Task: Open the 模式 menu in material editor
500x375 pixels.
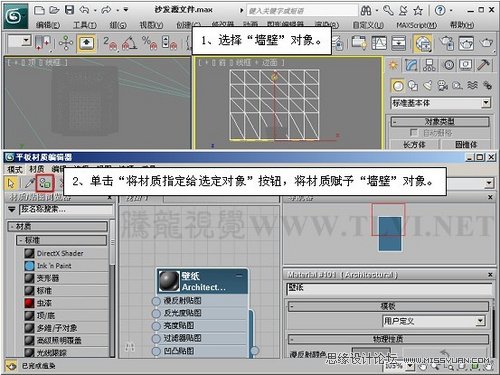Action: pos(15,169)
